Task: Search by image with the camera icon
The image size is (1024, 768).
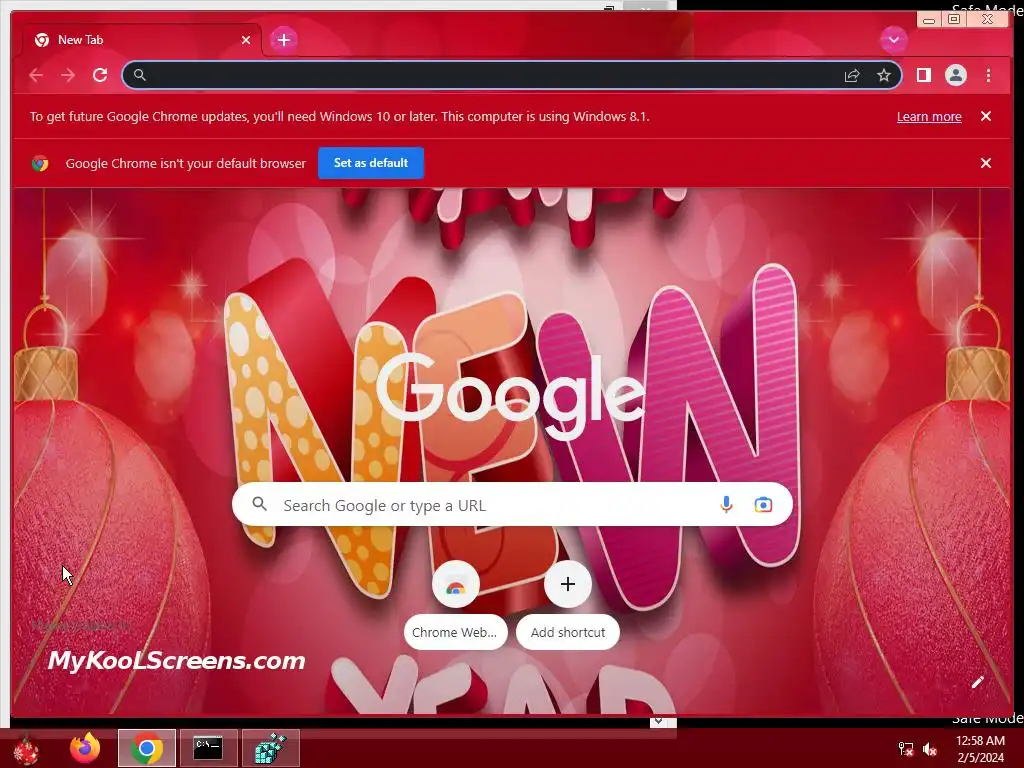Action: point(763,504)
